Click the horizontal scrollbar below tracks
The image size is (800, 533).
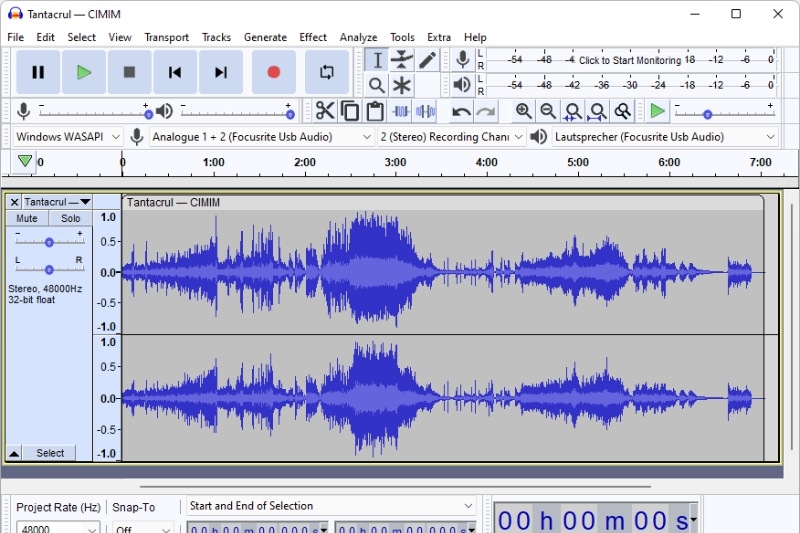click(395, 487)
